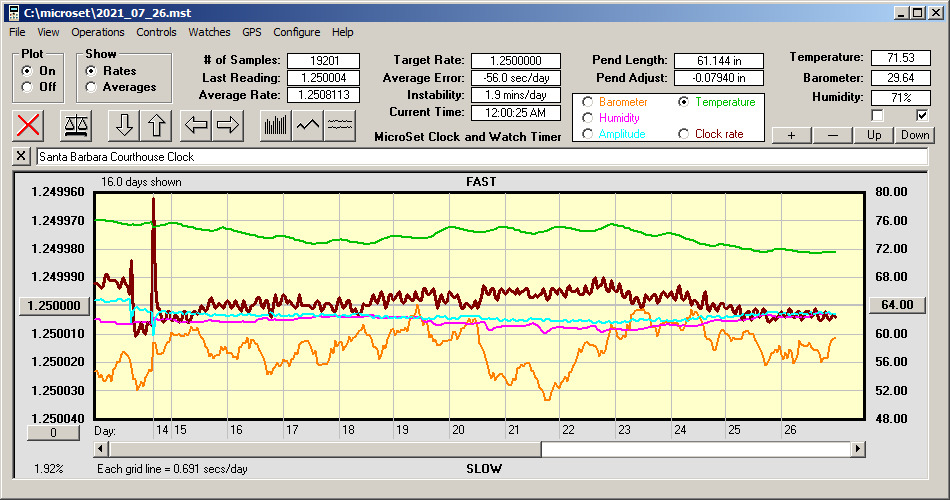950x500 pixels.
Task: Click the MicroSet title bar app icon
Action: pyautogui.click(x=13, y=13)
